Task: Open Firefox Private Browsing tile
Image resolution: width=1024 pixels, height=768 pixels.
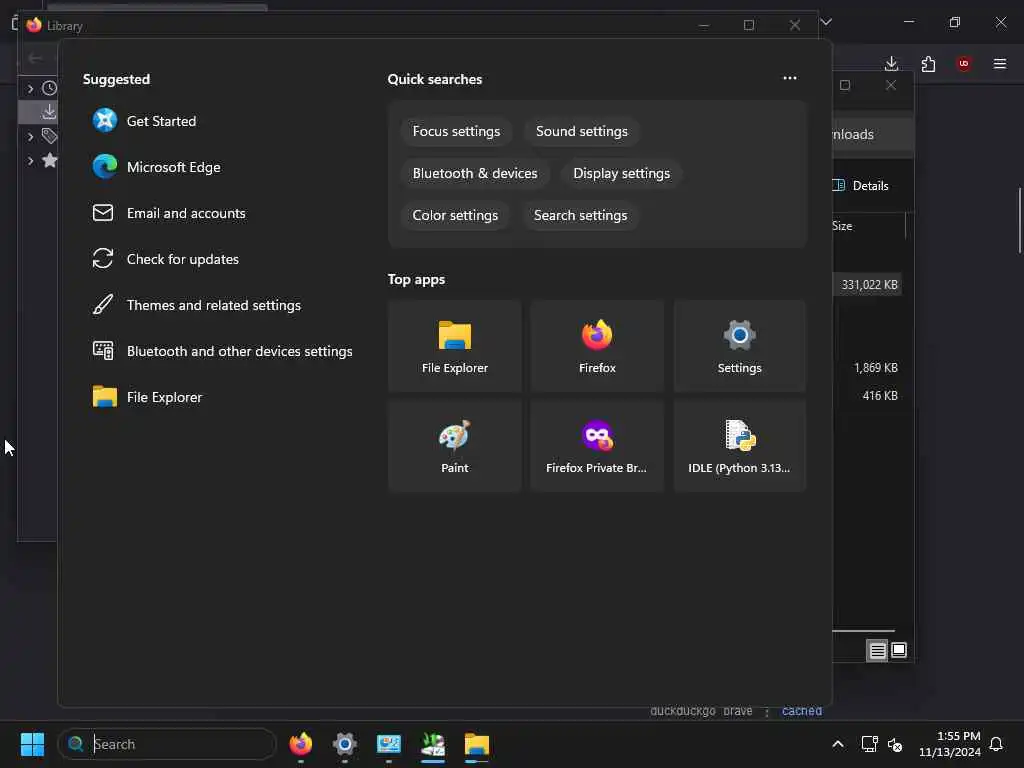Action: [x=597, y=446]
